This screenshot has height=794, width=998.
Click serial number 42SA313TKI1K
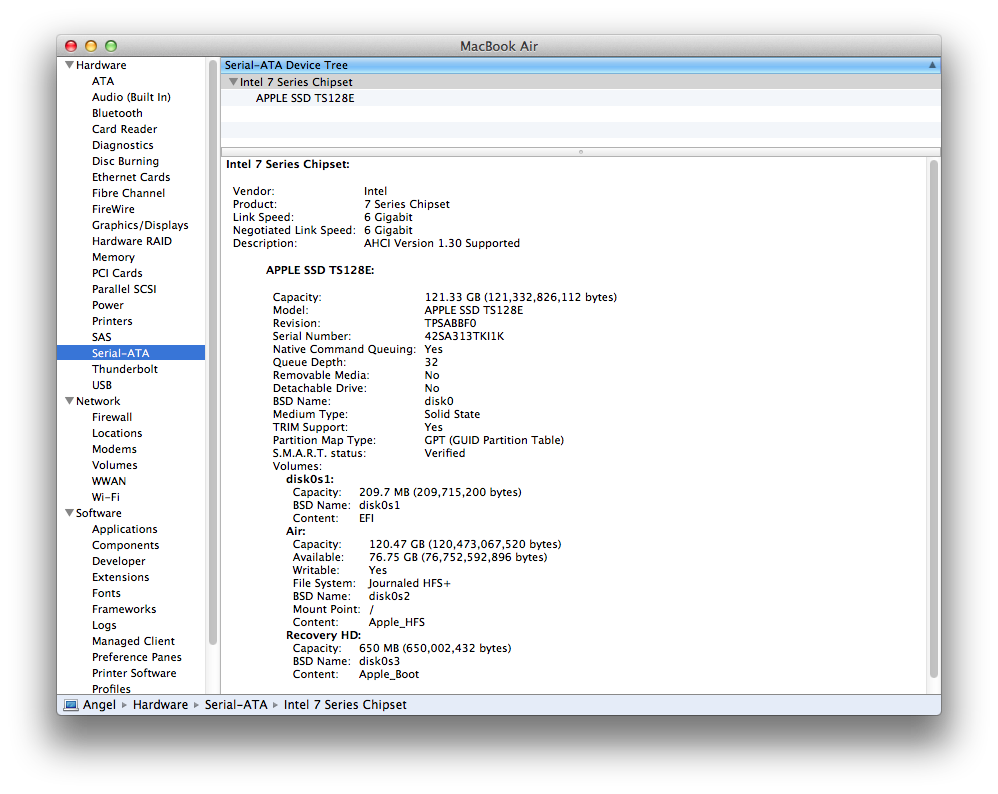[x=464, y=336]
